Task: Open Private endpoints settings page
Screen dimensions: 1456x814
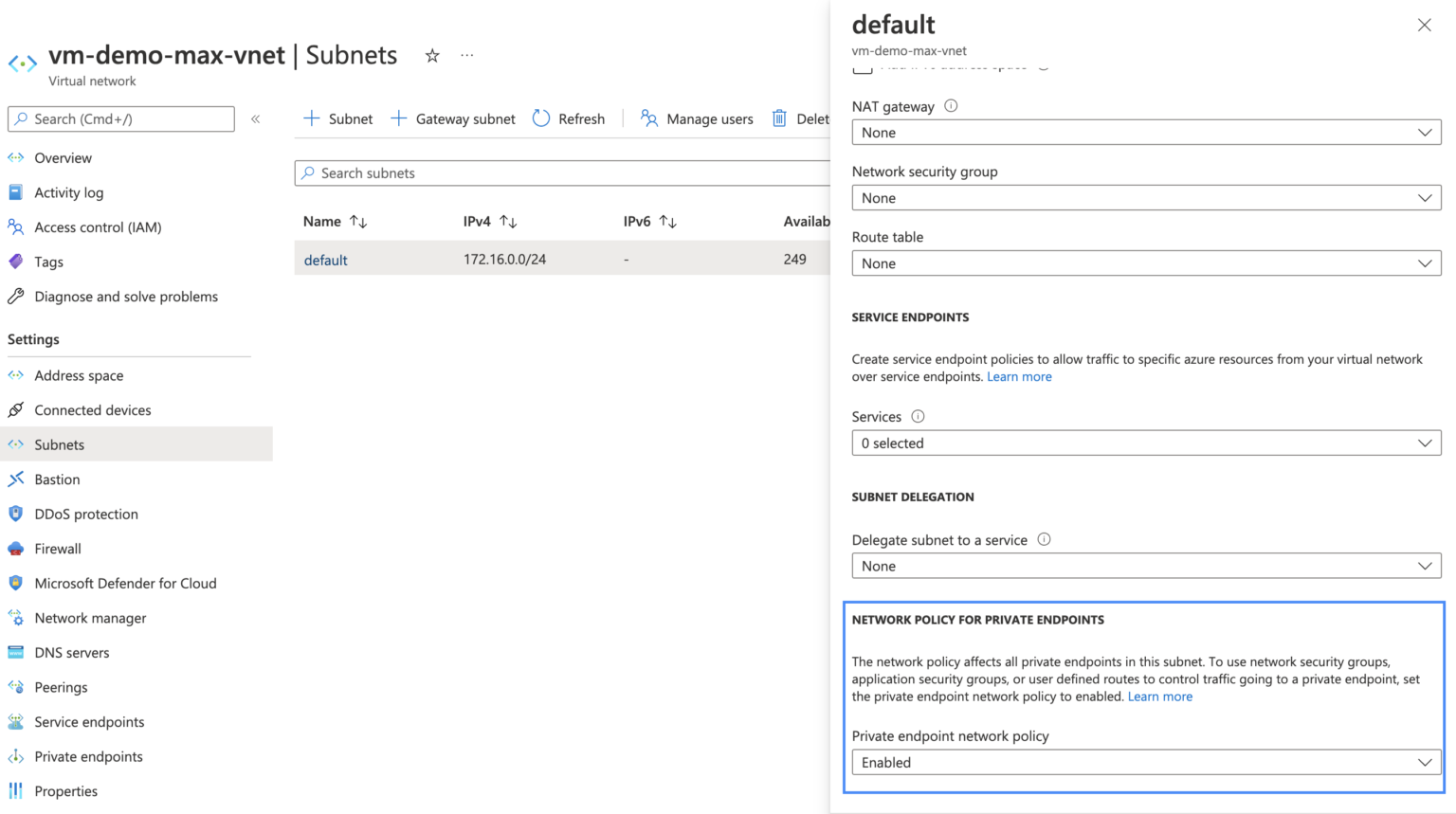Action: [x=88, y=756]
